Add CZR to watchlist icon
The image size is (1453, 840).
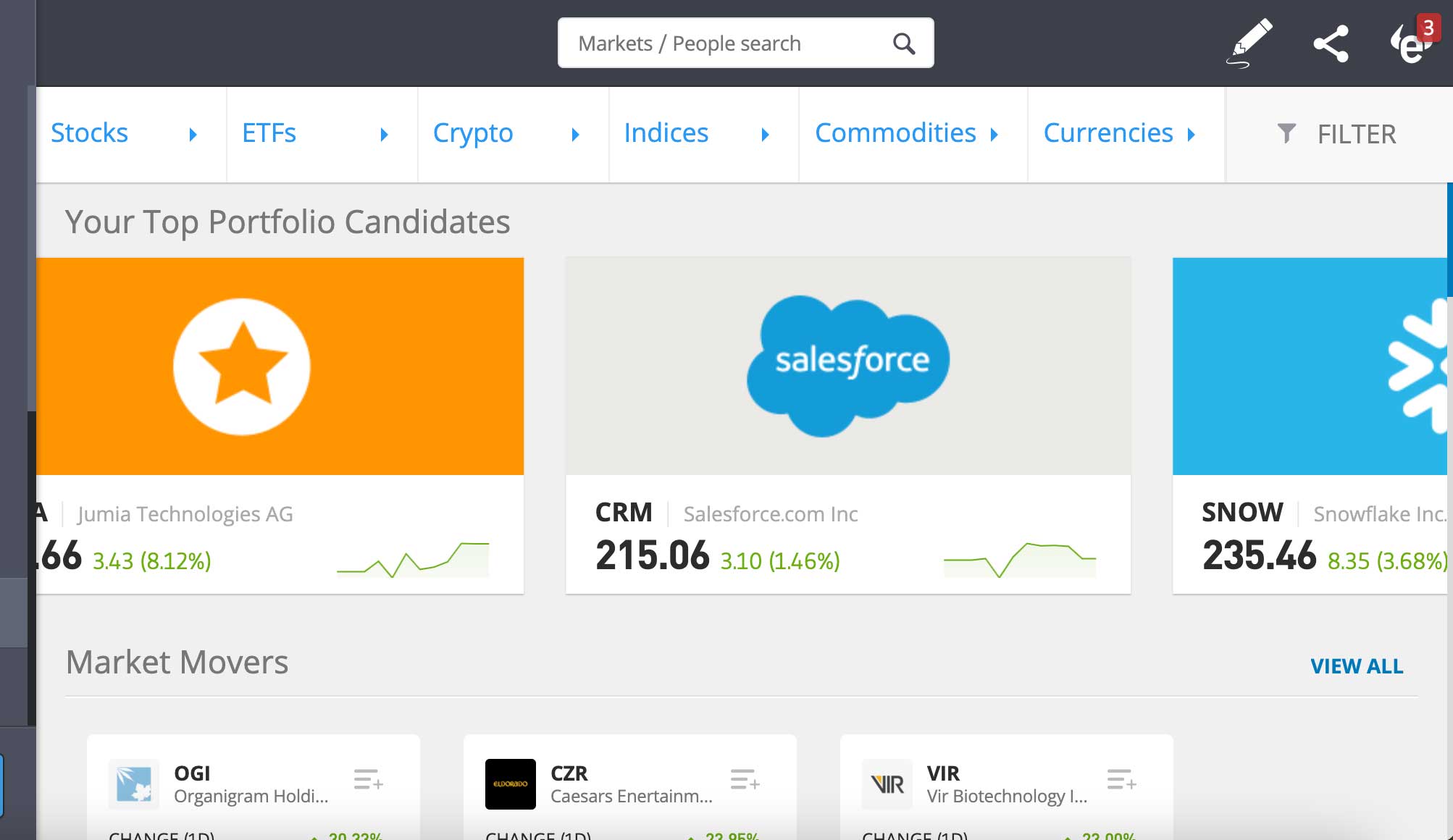click(745, 780)
